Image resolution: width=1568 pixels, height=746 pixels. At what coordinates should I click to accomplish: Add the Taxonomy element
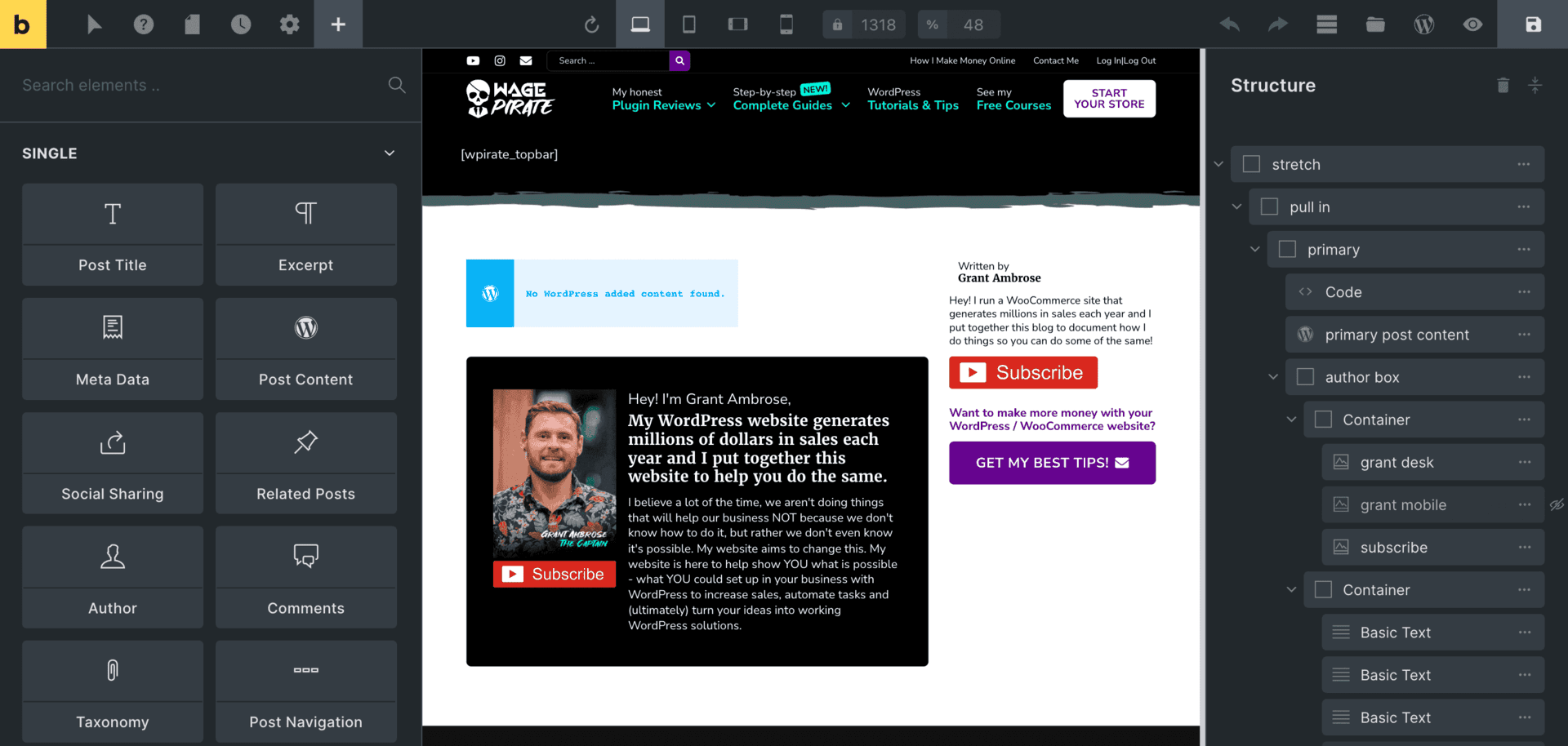[x=113, y=691]
